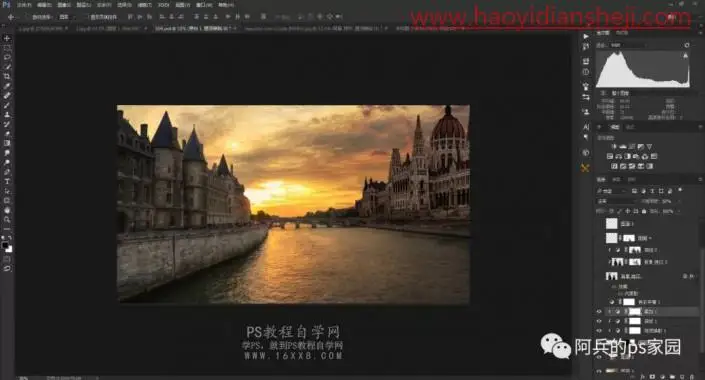Open the Character panel 'A' icon
Screen dimensions: 705x380
585,127
